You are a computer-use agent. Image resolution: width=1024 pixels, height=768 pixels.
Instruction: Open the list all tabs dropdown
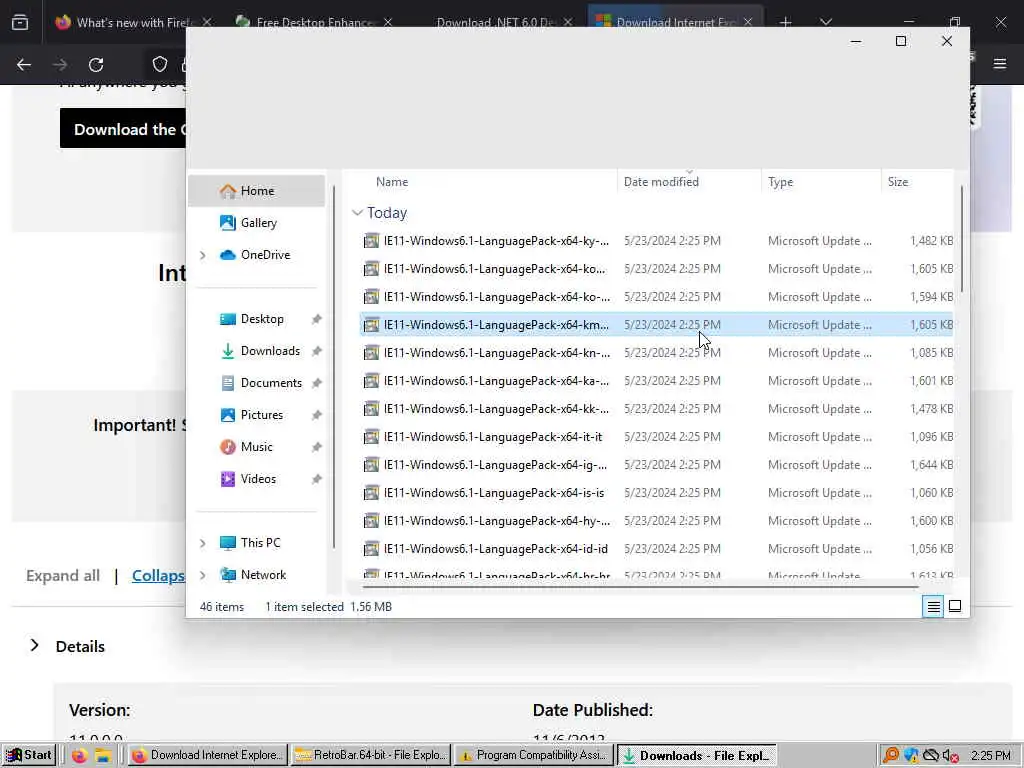[826, 22]
